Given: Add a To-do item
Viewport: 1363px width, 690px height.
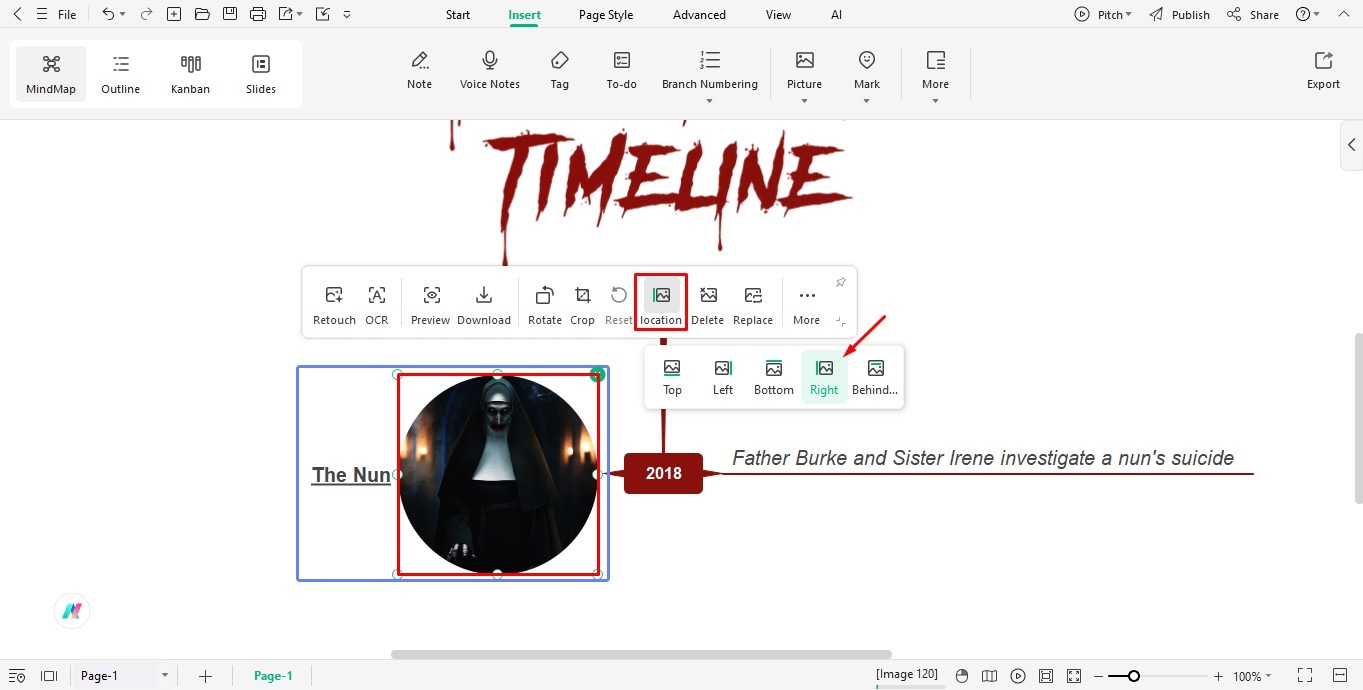Looking at the screenshot, I should click(622, 71).
